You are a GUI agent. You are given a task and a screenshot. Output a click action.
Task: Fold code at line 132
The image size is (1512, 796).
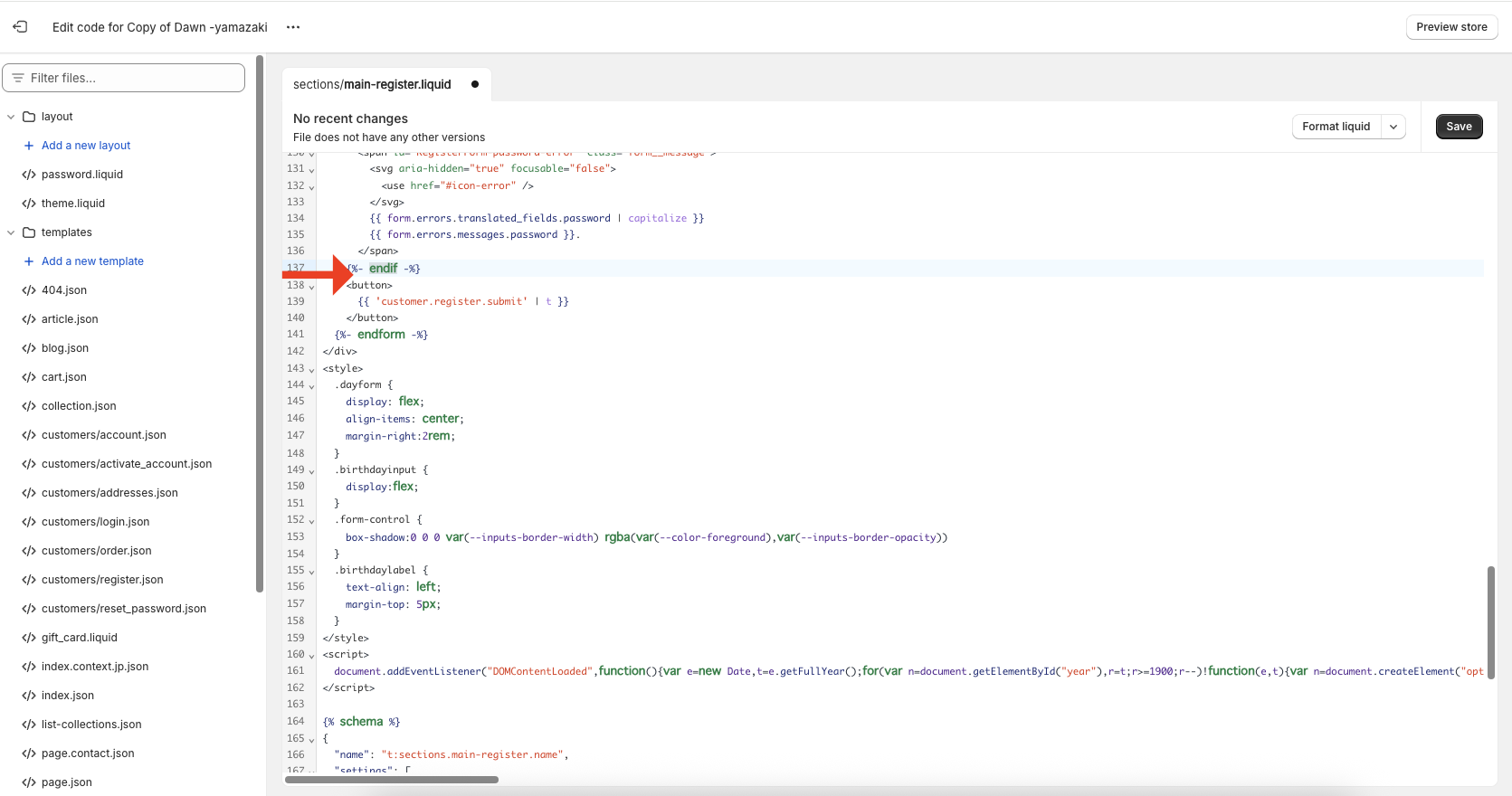311,186
